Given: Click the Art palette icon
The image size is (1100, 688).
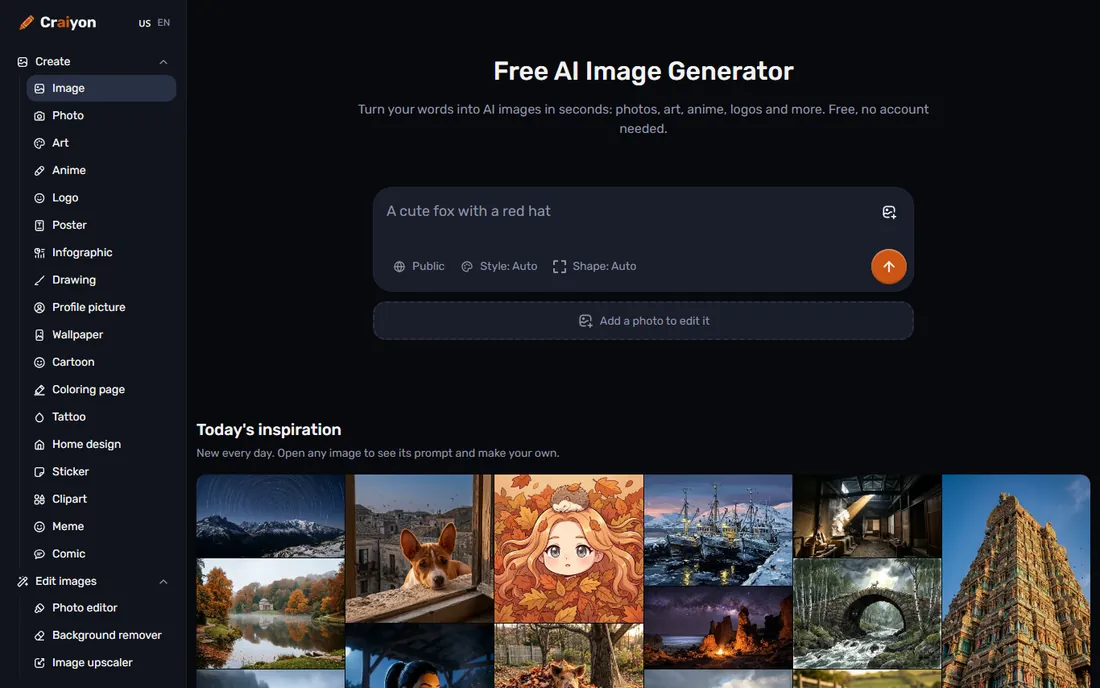Looking at the screenshot, I should pos(39,143).
